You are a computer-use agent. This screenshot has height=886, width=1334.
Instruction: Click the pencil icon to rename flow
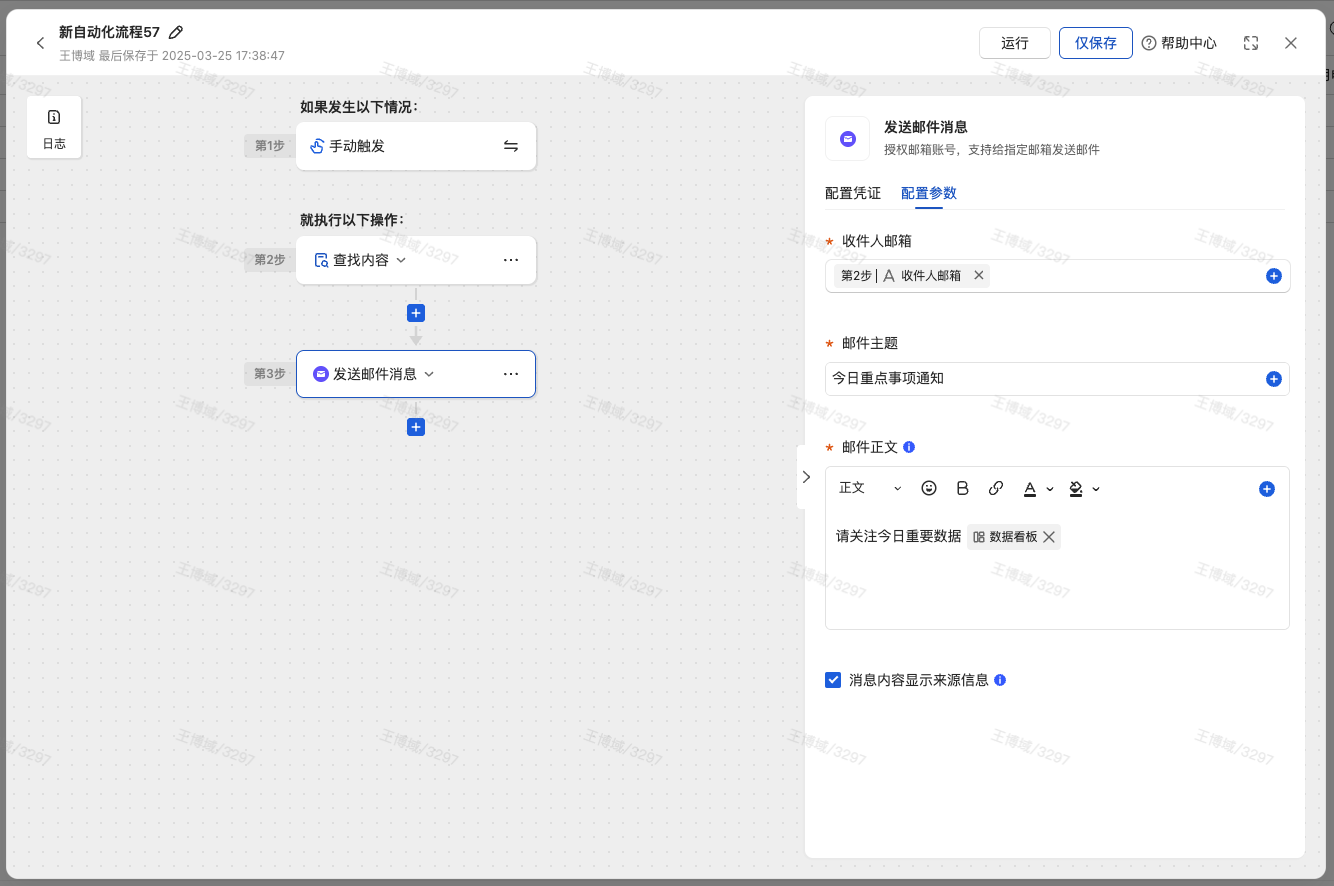pyautogui.click(x=176, y=33)
